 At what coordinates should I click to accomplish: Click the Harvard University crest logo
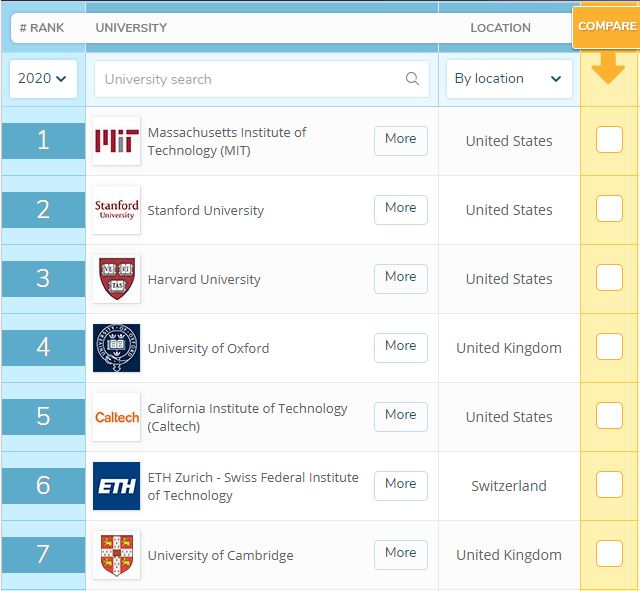pyautogui.click(x=116, y=279)
